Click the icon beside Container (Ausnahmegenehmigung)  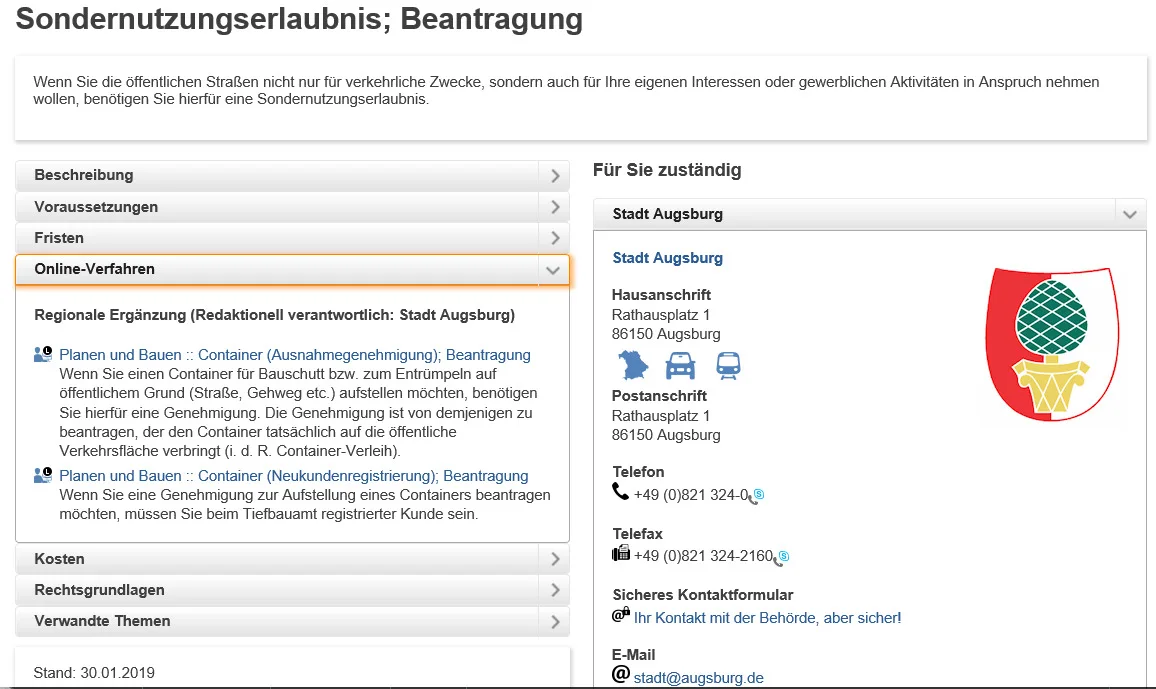[43, 354]
